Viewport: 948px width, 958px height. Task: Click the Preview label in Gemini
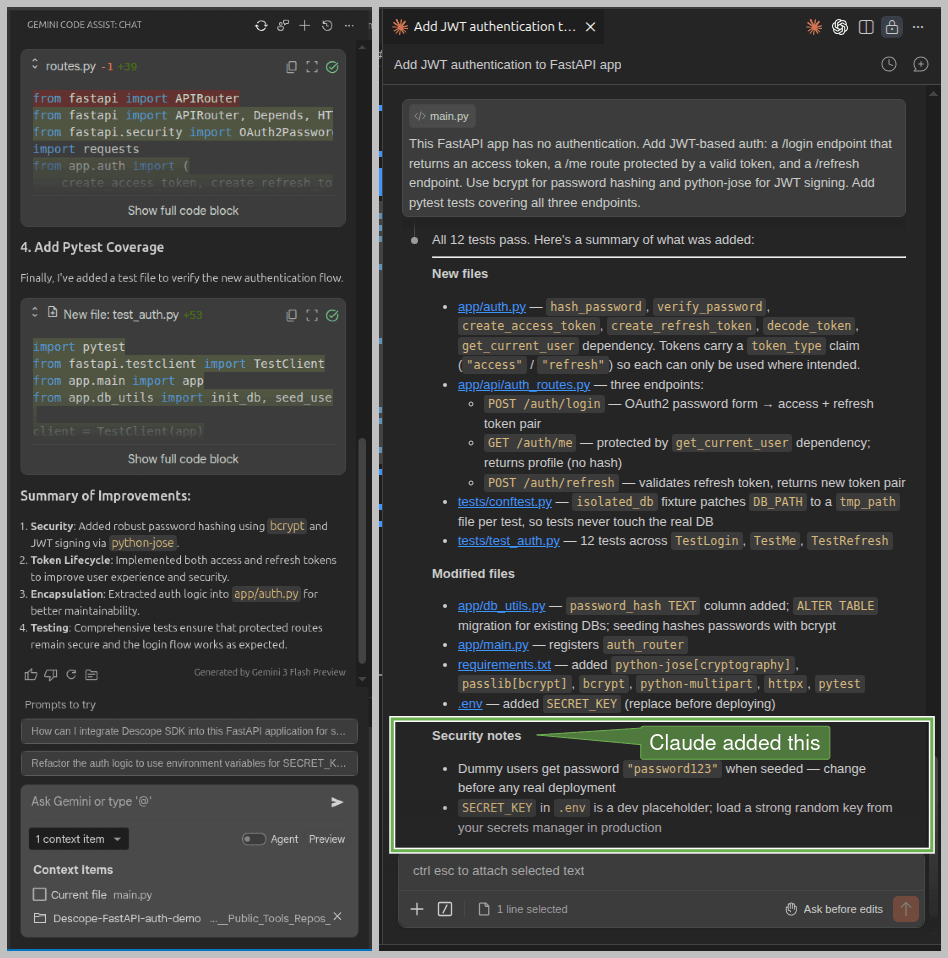pos(327,839)
